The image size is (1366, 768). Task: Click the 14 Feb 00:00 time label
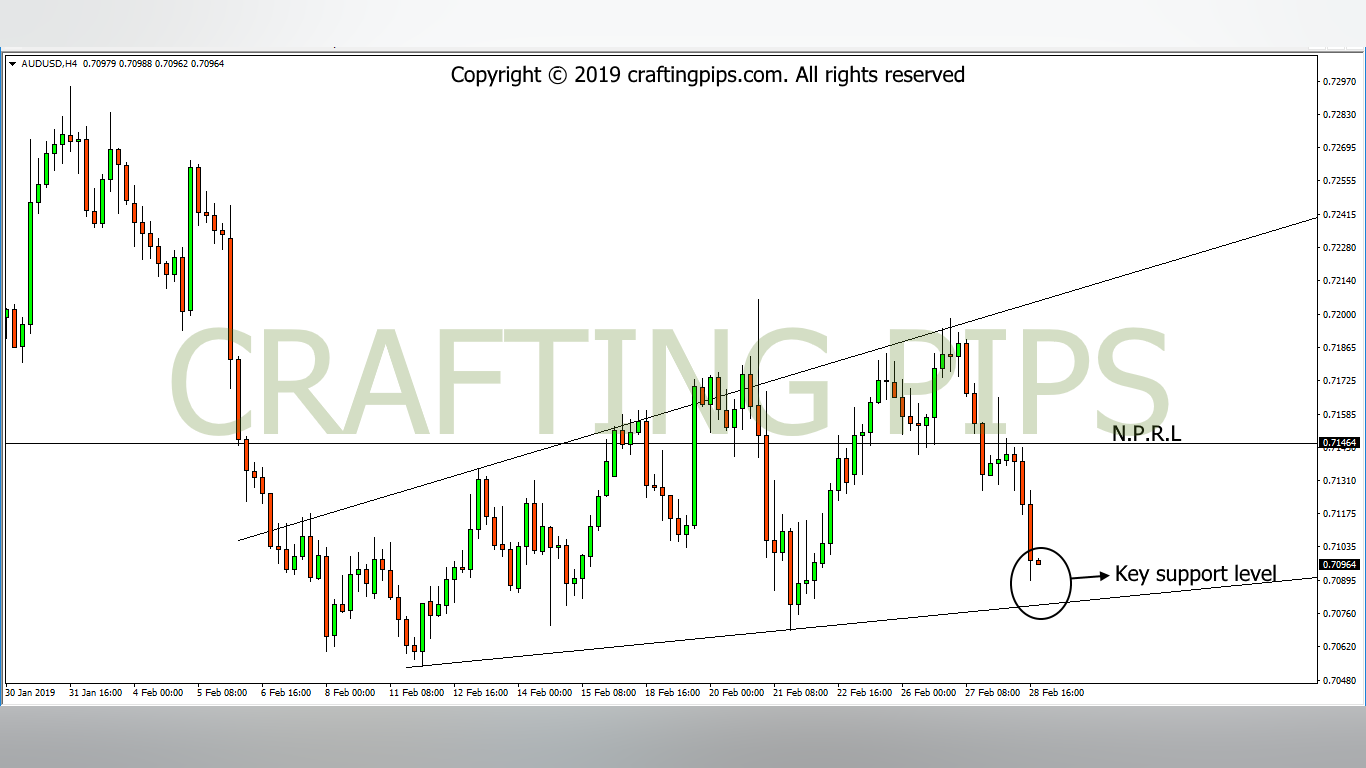click(544, 692)
